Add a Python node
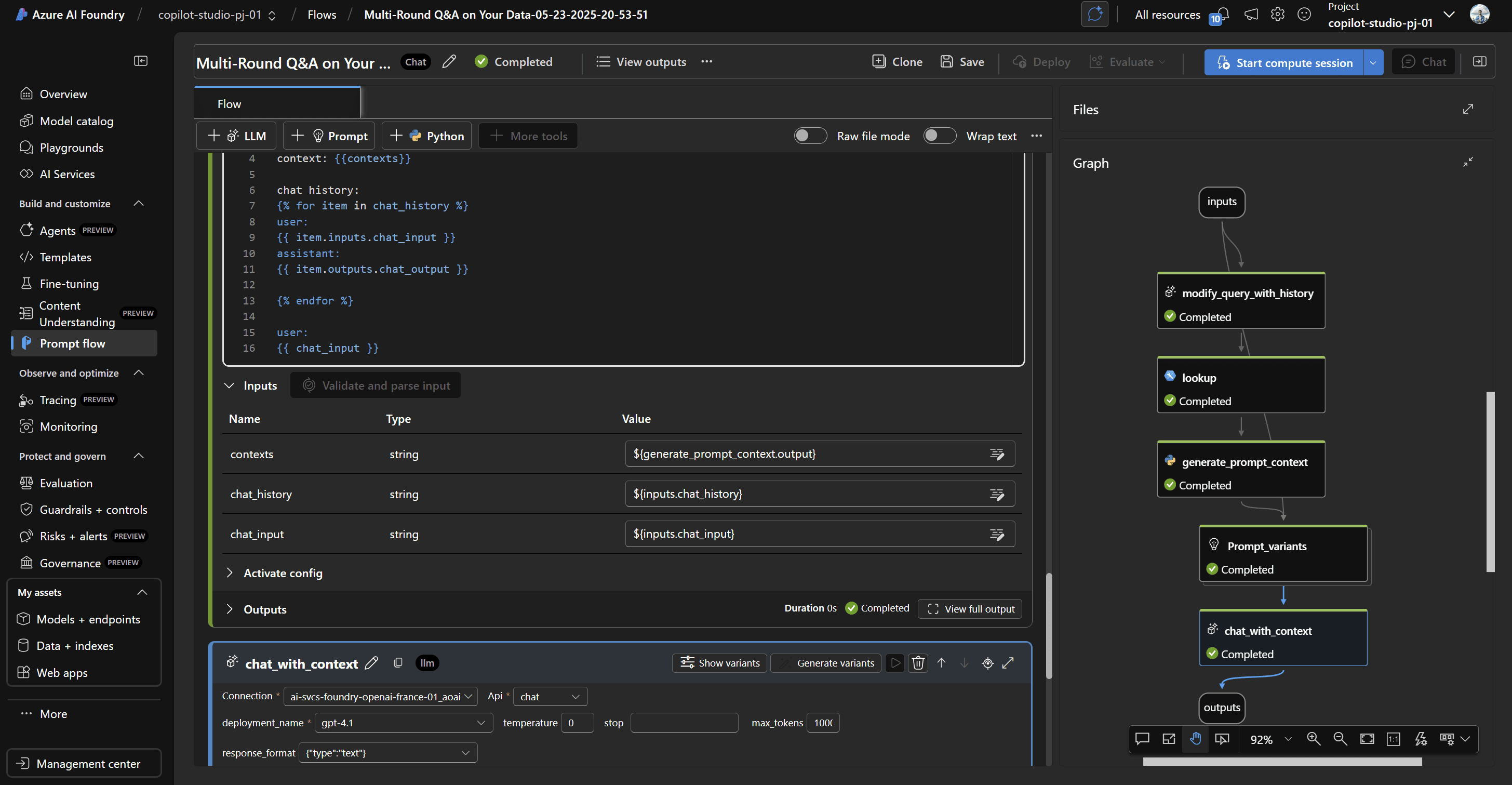Screen dimensions: 1512x785 click(427, 136)
